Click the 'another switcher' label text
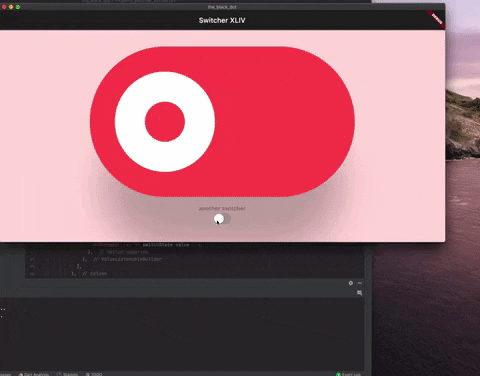Screen dimensions: 480x376 (222, 208)
